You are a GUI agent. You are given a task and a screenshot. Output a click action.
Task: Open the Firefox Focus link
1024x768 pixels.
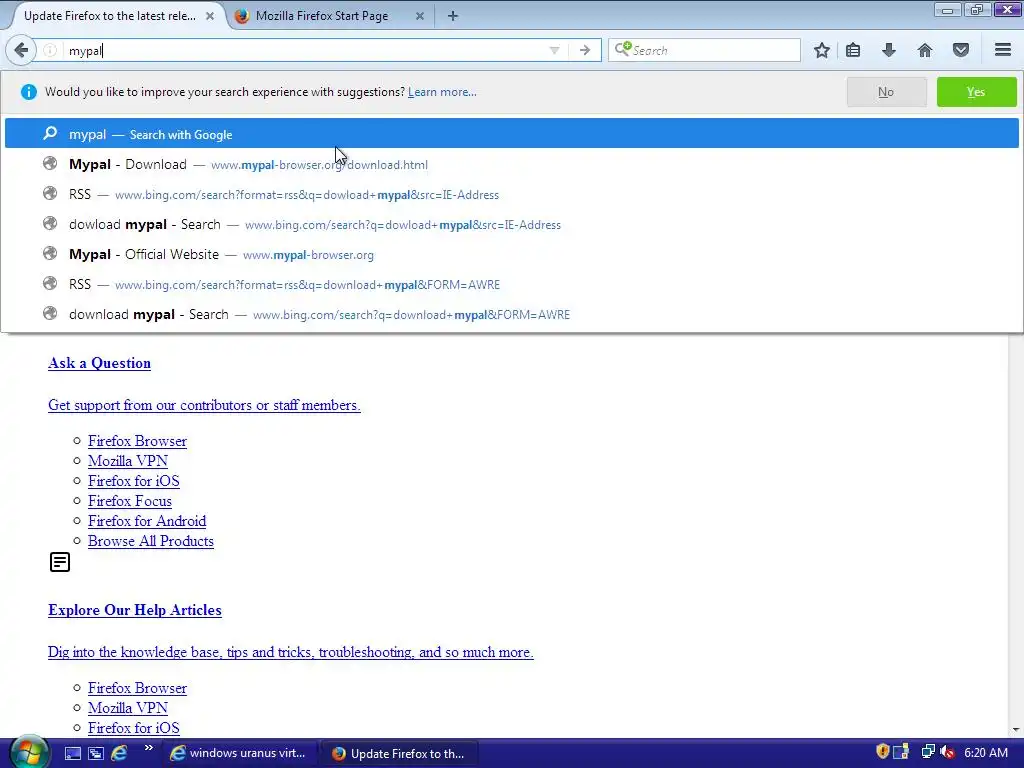click(130, 501)
